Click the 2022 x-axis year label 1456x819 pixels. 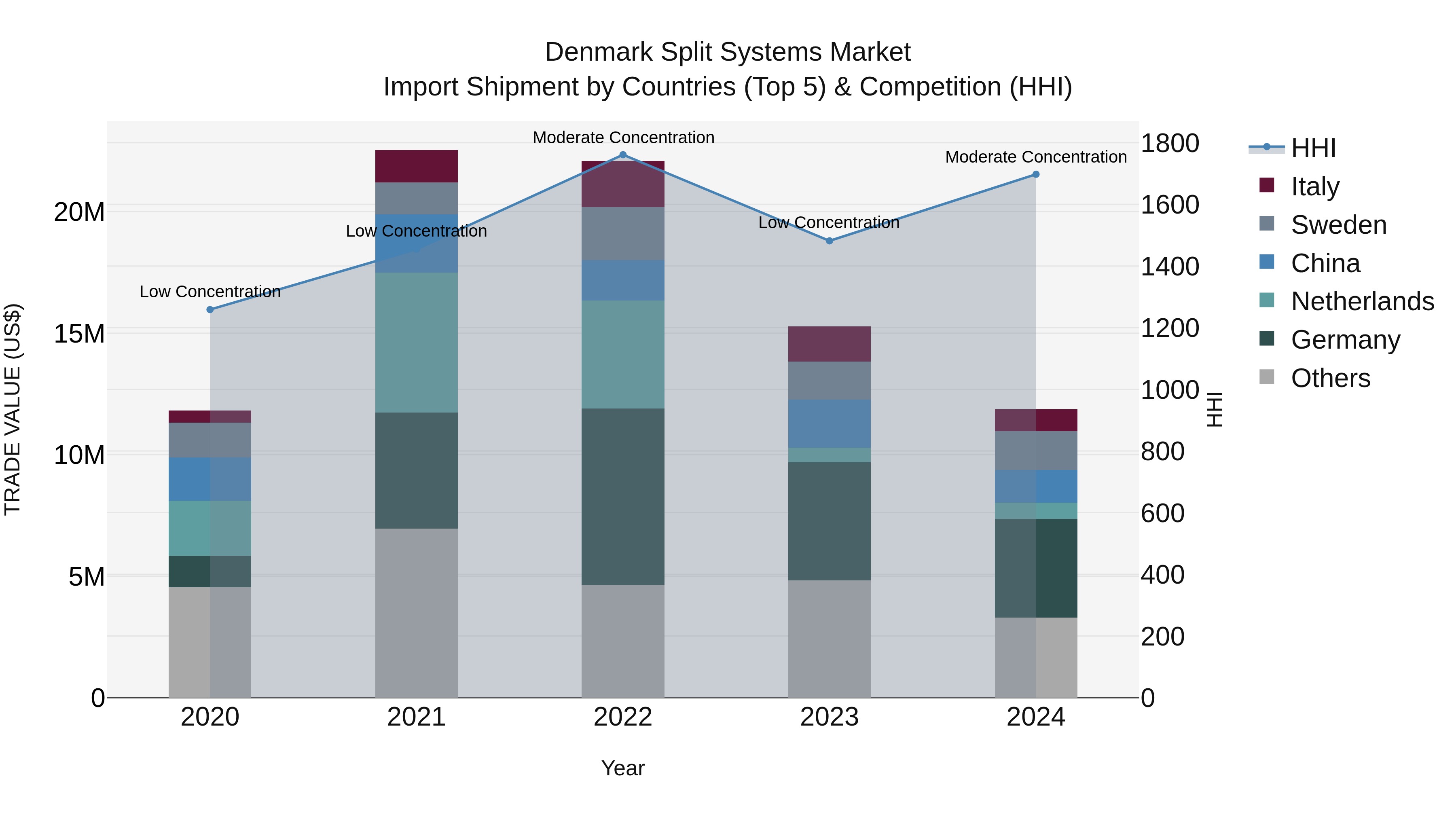pyautogui.click(x=623, y=717)
